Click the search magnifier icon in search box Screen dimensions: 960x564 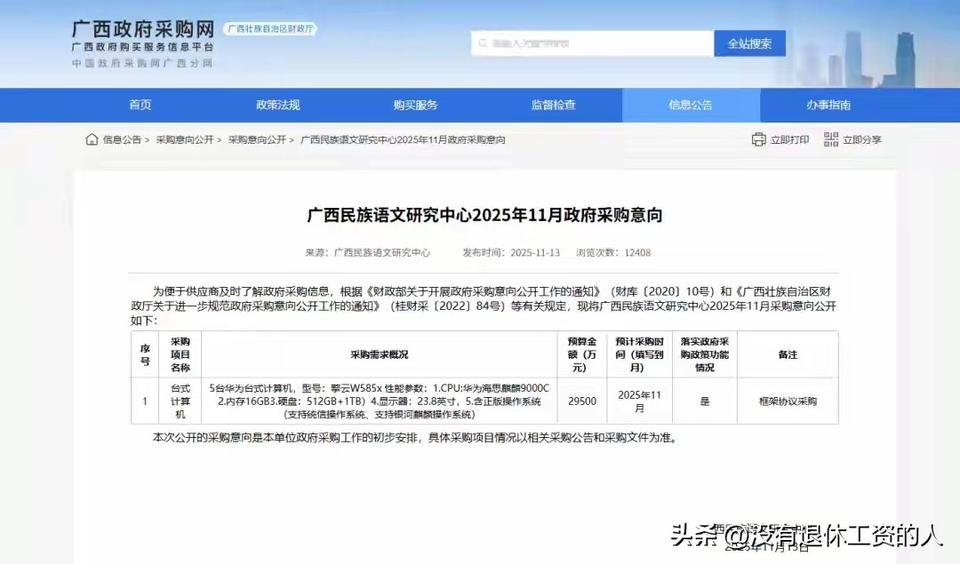(482, 43)
